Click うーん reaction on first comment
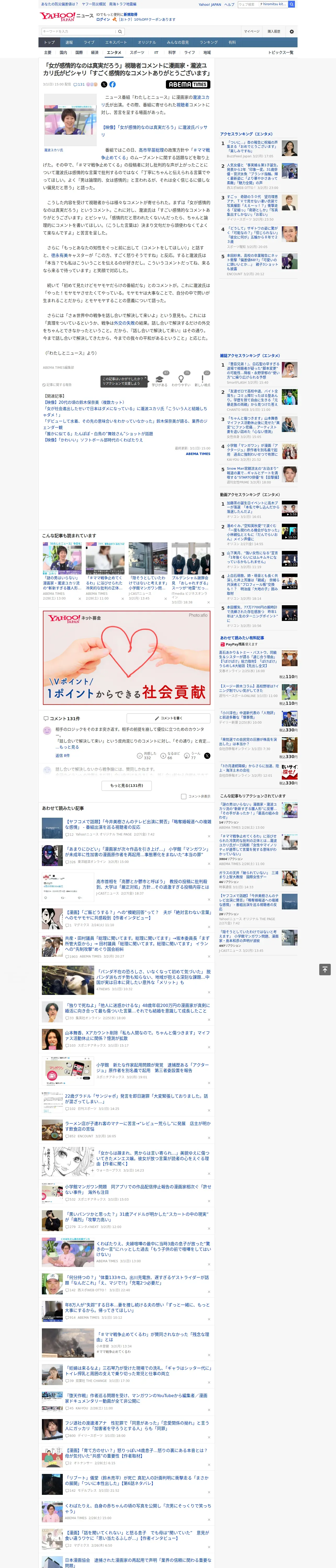The height and width of the screenshot is (1568, 336). [x=193, y=756]
